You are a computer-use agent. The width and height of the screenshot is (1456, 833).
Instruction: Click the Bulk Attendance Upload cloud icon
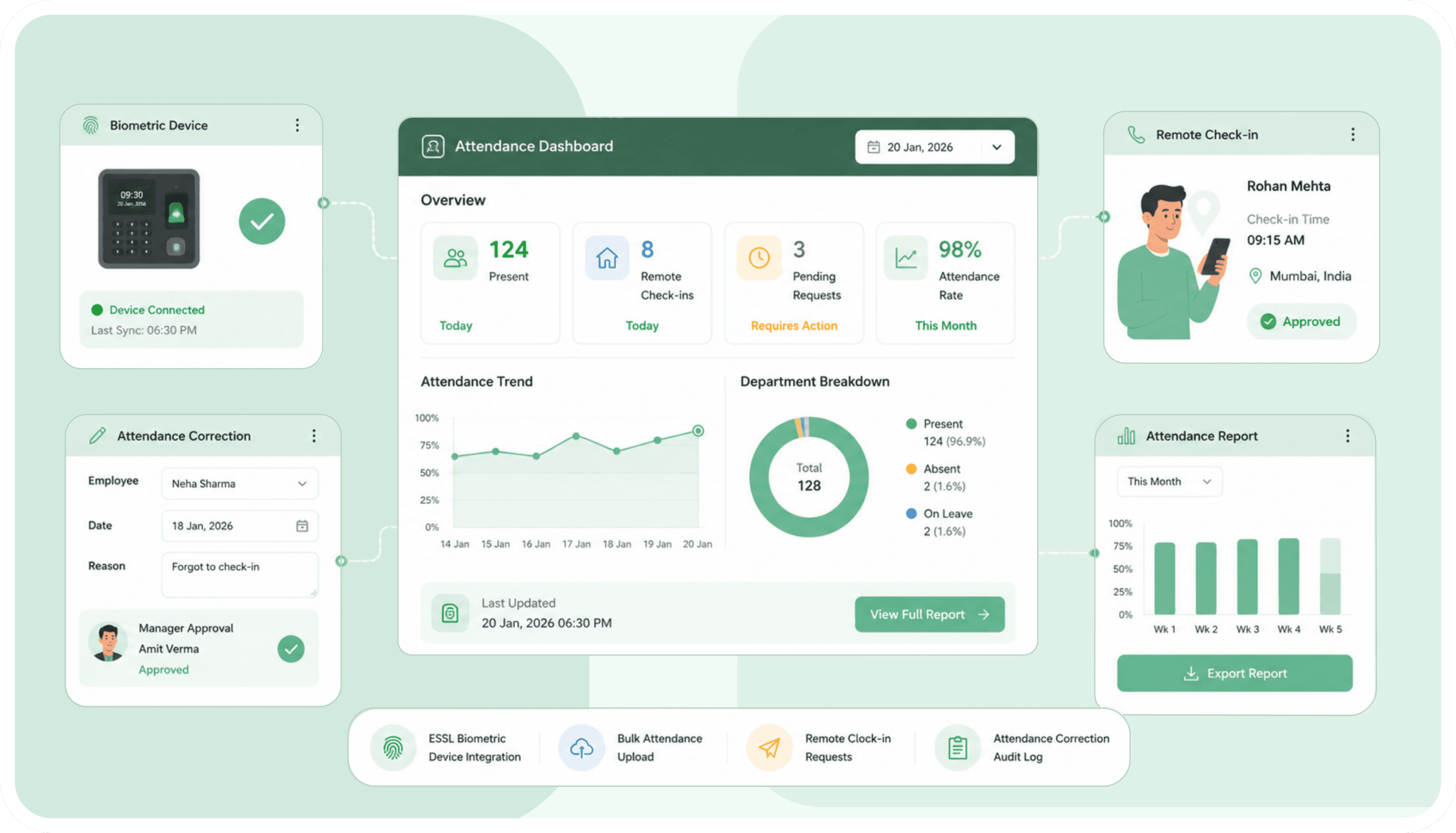point(581,748)
